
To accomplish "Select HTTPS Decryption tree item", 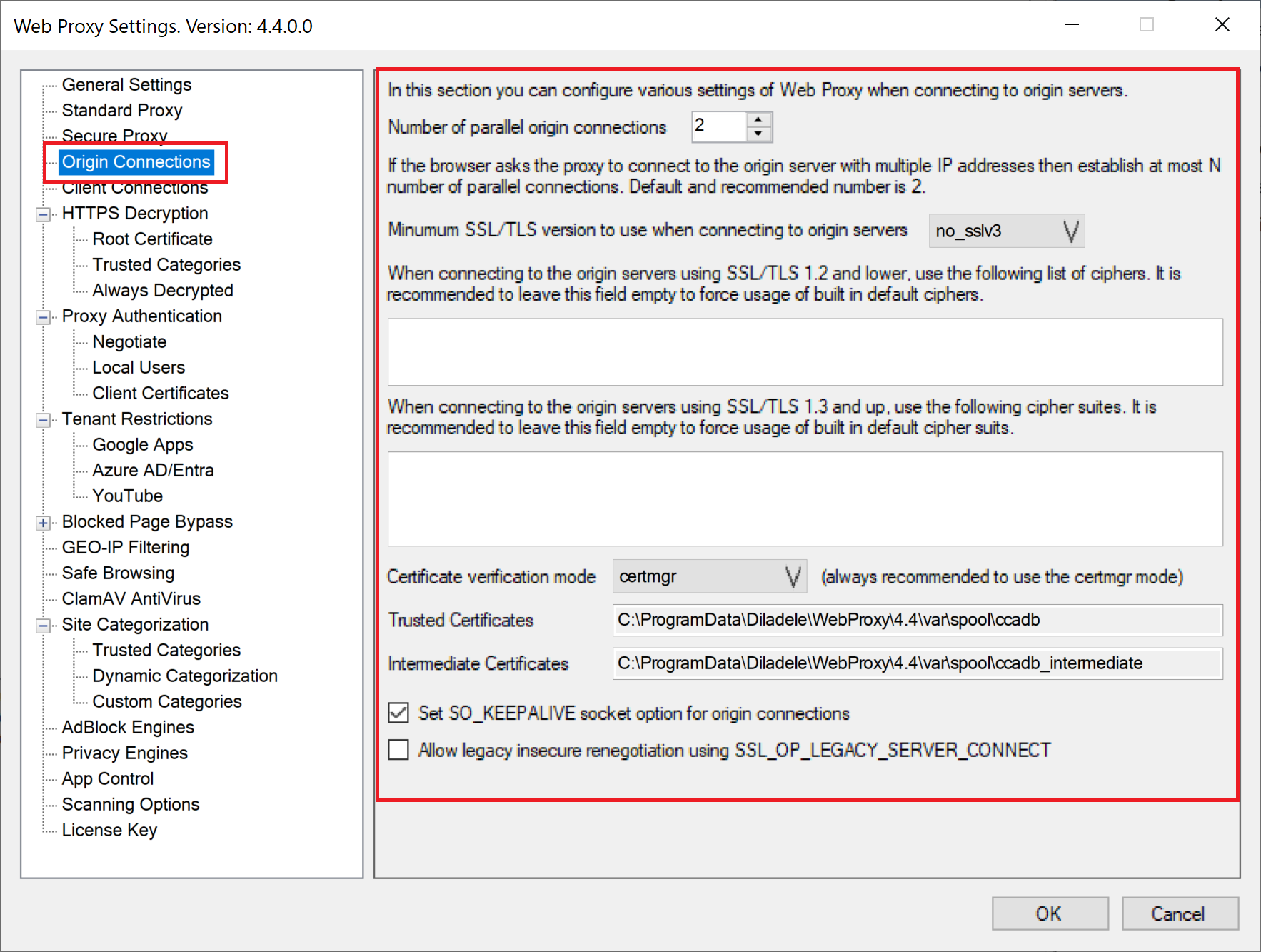I will pyautogui.click(x=135, y=214).
